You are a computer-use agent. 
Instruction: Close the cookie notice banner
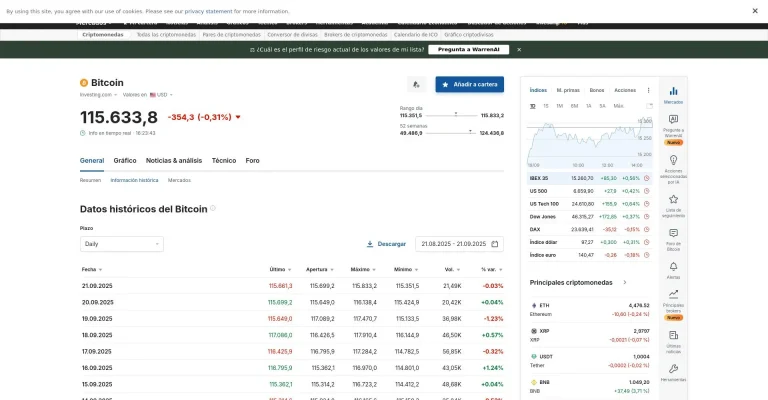coord(755,11)
